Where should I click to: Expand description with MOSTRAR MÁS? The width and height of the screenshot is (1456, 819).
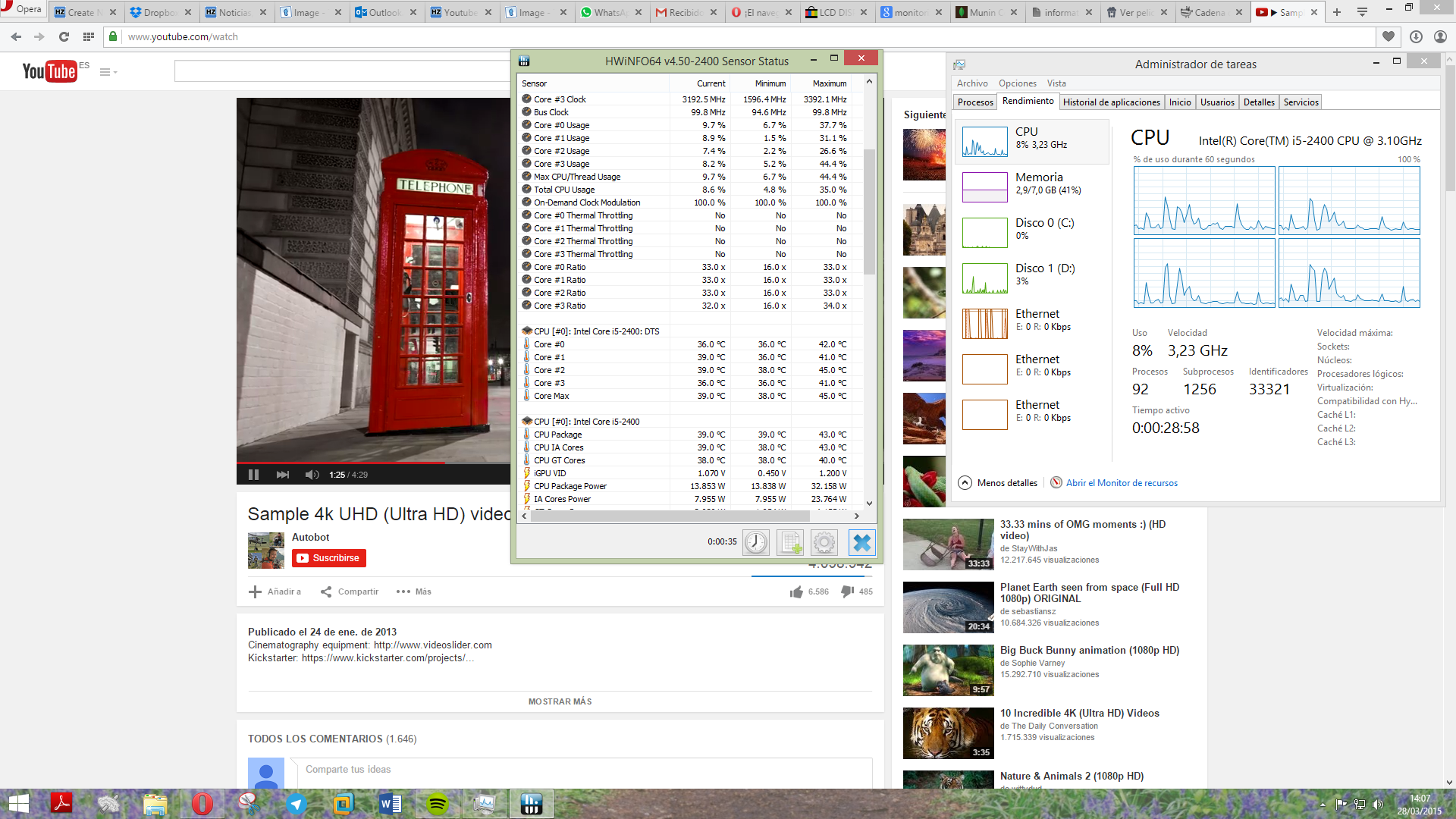pyautogui.click(x=560, y=701)
